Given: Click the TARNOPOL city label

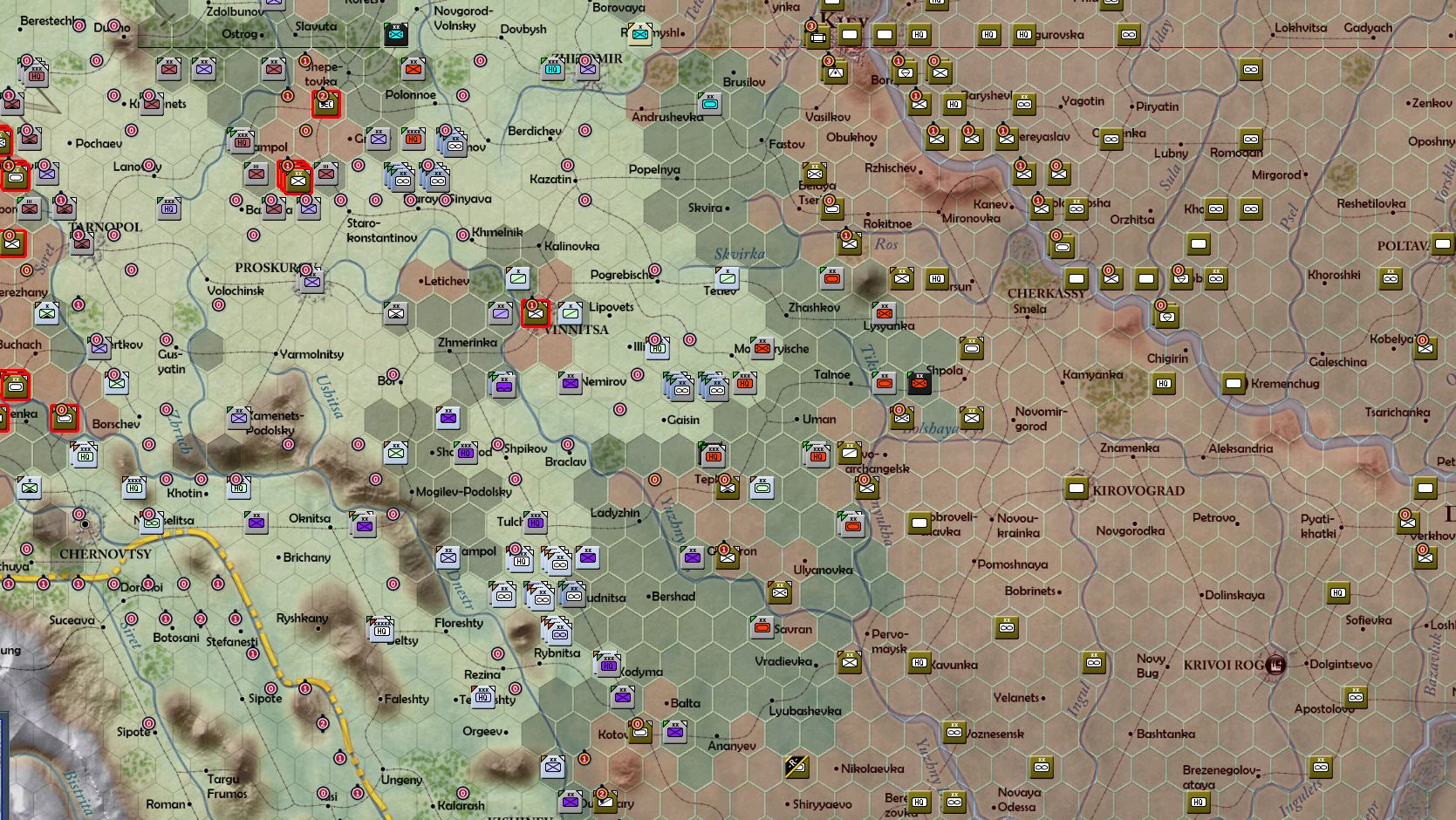Looking at the screenshot, I should pyautogui.click(x=105, y=227).
